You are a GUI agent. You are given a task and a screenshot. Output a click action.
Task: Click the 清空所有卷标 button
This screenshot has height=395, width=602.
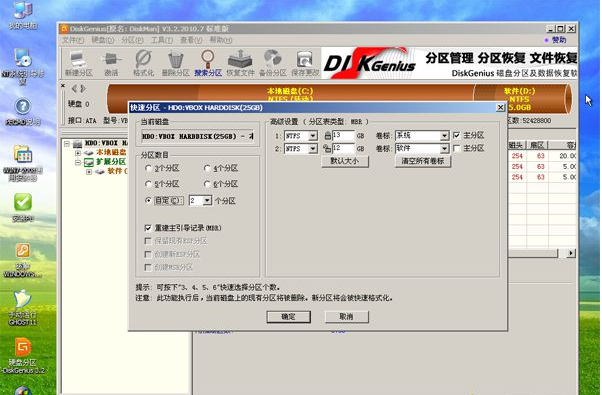(x=423, y=161)
